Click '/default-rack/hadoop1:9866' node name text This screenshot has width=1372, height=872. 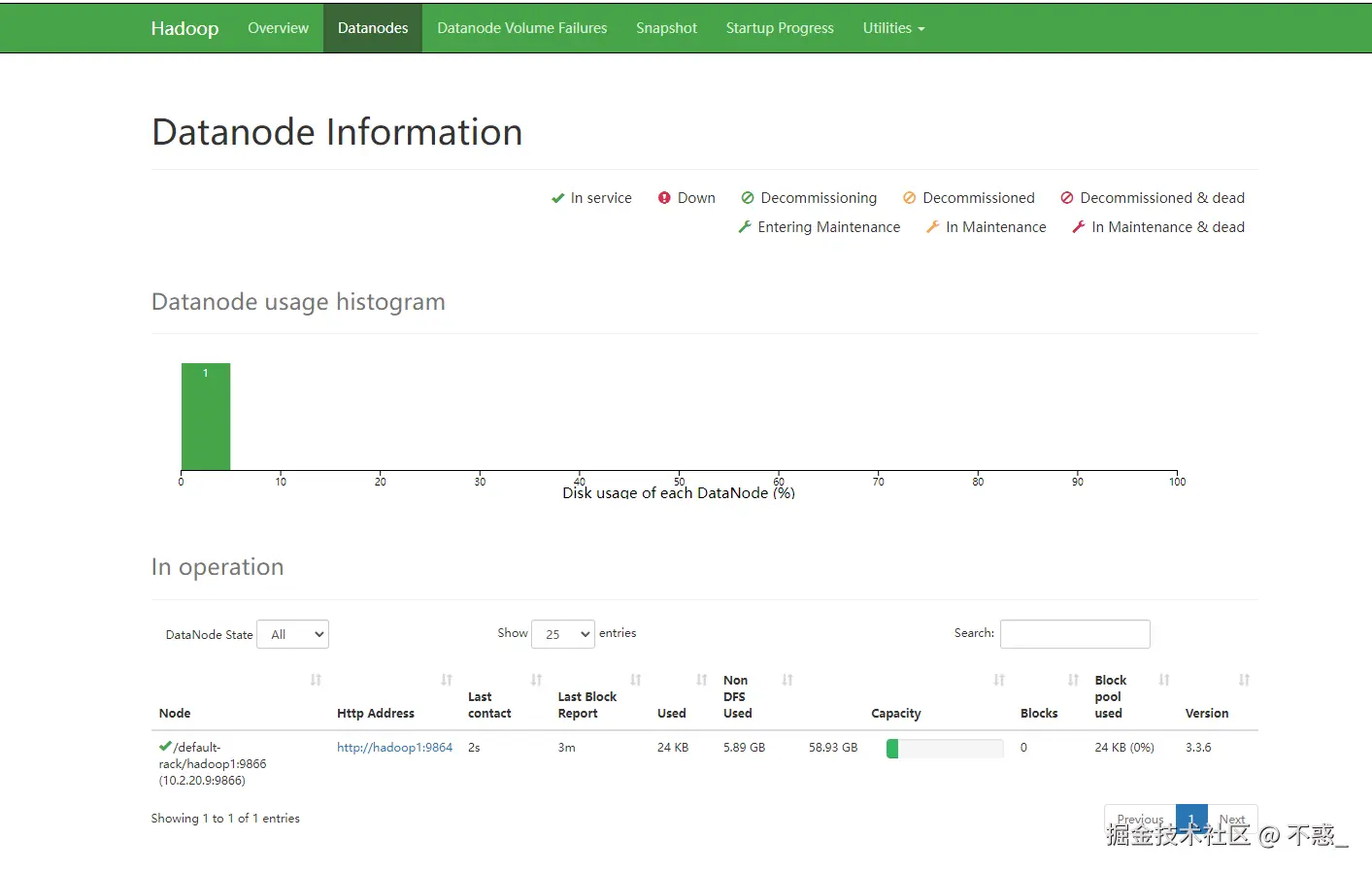[213, 755]
